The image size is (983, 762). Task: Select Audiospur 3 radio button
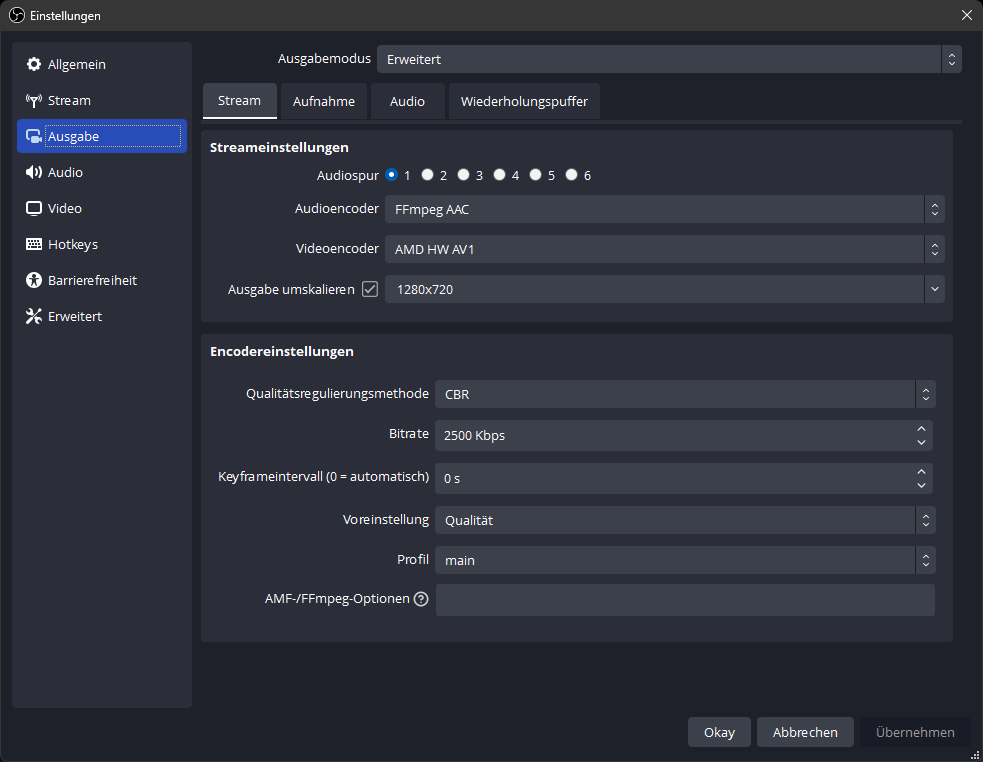(x=463, y=175)
